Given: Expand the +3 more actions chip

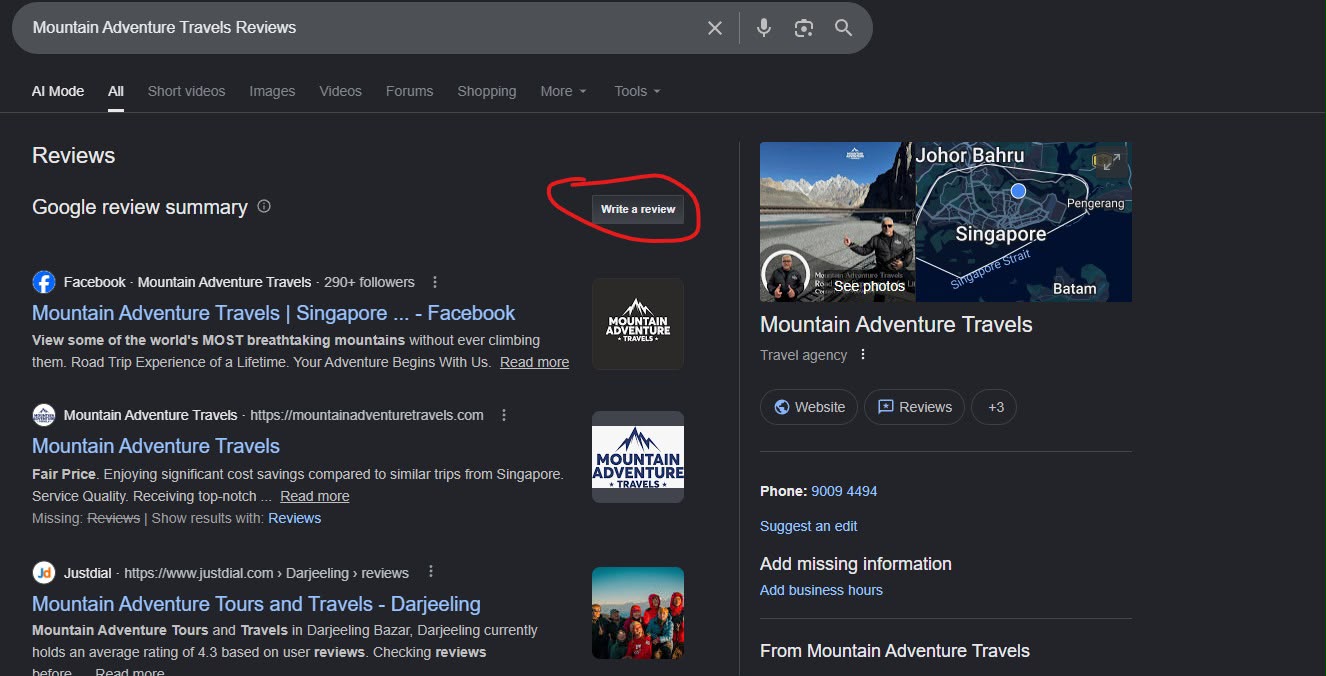Looking at the screenshot, I should coord(996,407).
